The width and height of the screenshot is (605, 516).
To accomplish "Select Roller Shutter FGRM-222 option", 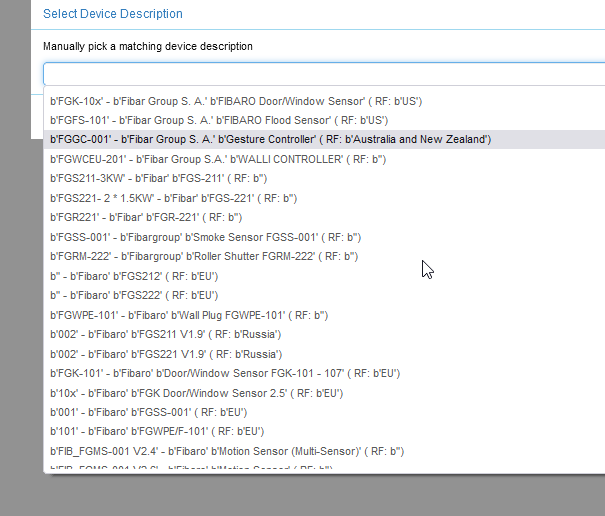I will pyautogui.click(x=204, y=256).
